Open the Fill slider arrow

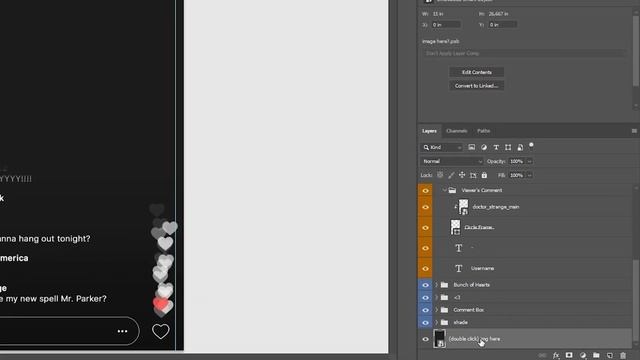[x=529, y=176]
